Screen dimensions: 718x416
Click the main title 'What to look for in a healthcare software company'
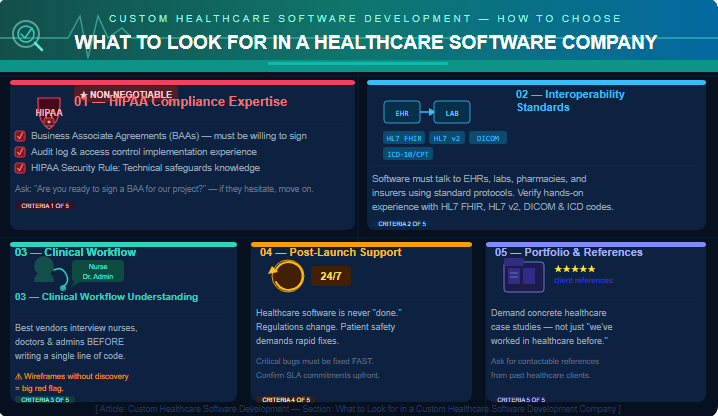pyautogui.click(x=366, y=42)
